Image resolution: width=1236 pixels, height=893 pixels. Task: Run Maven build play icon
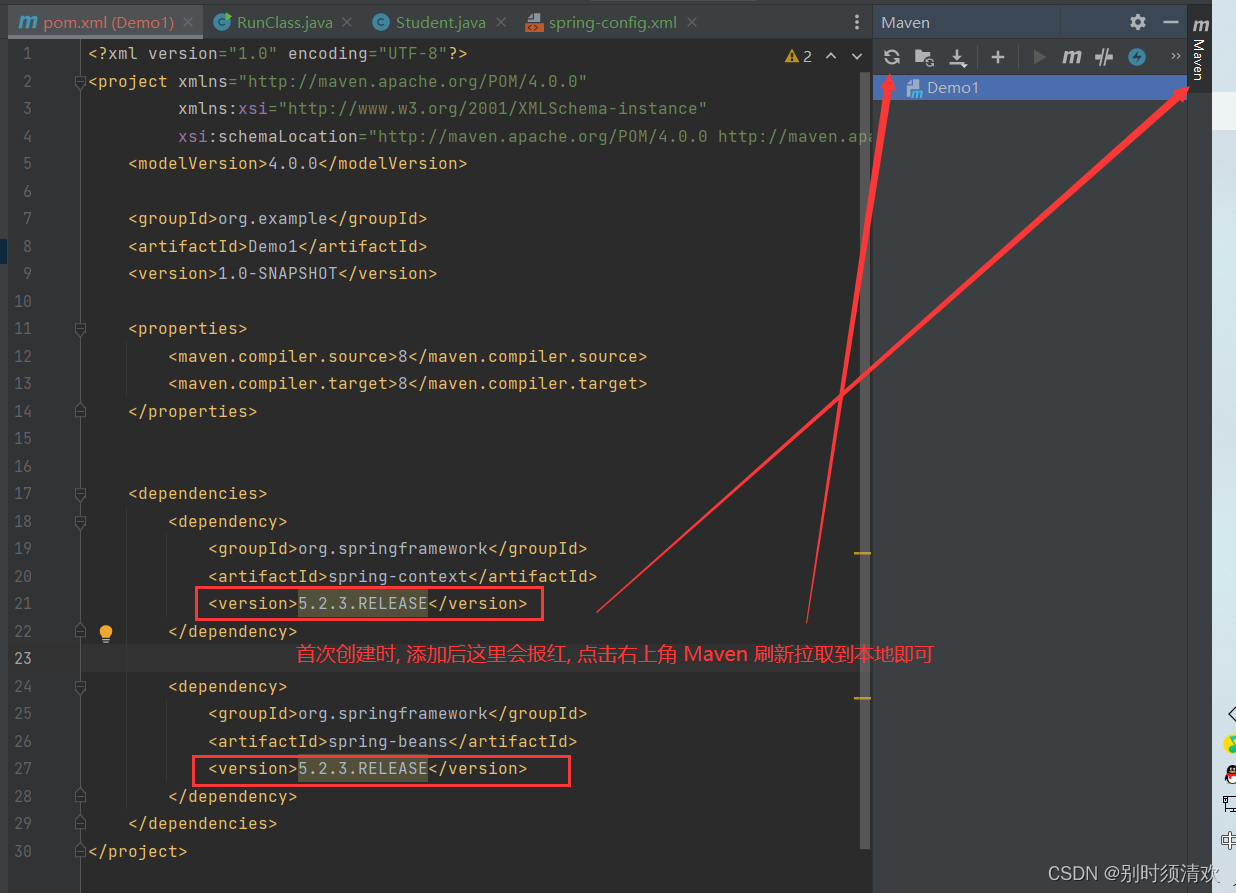click(1039, 57)
